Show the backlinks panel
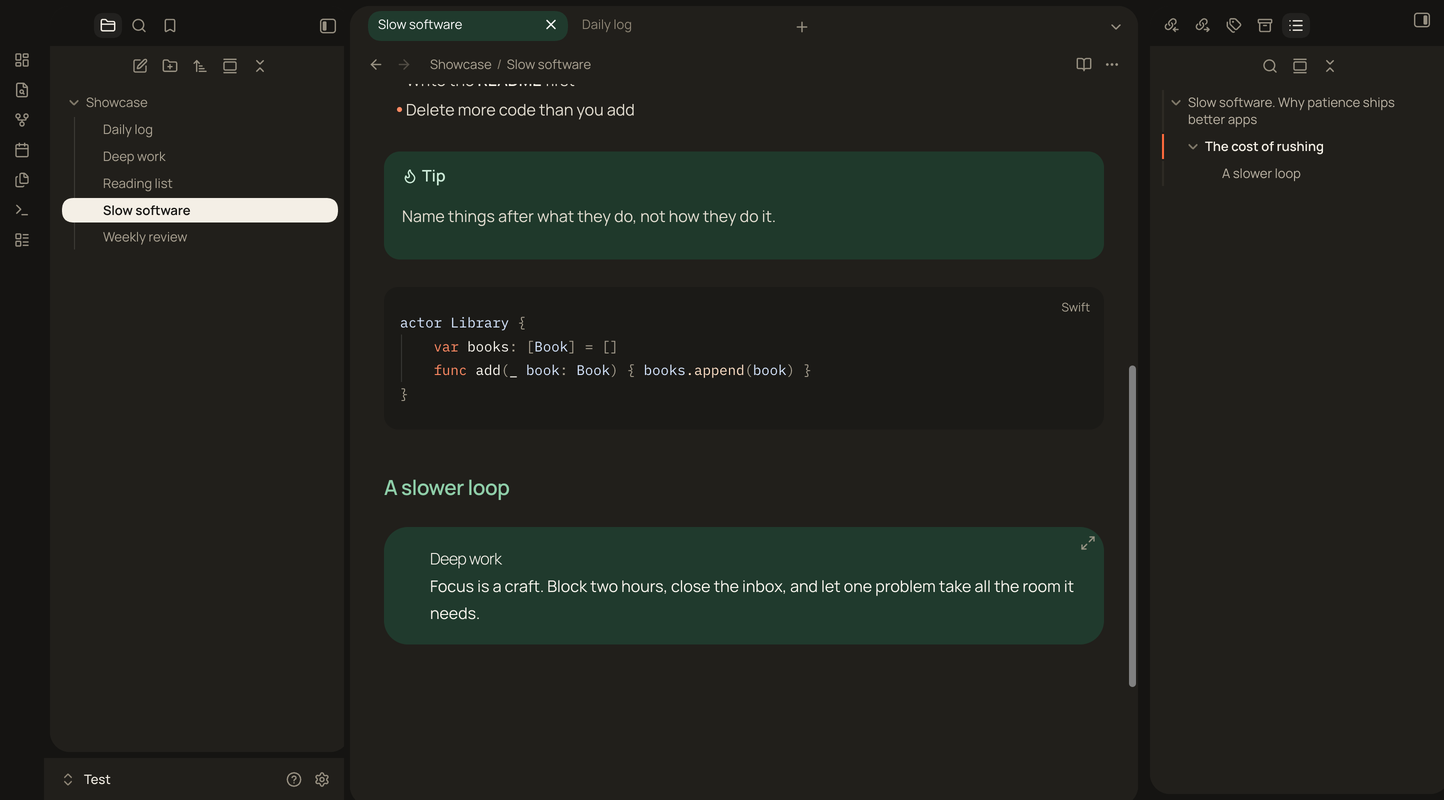This screenshot has height=800, width=1444. (1172, 26)
